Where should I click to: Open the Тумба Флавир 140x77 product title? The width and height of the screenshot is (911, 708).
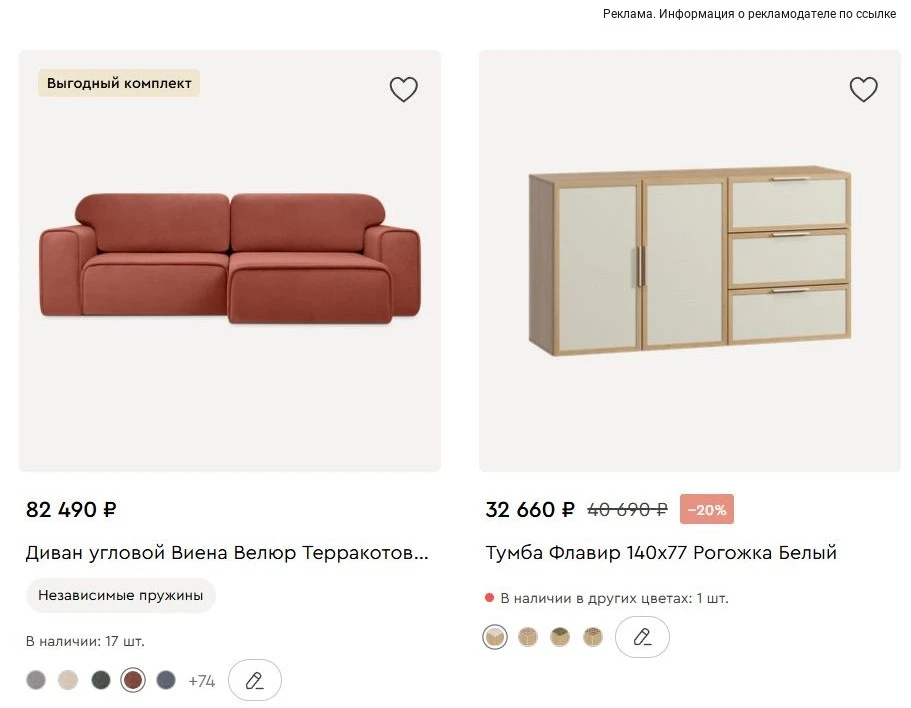[661, 552]
